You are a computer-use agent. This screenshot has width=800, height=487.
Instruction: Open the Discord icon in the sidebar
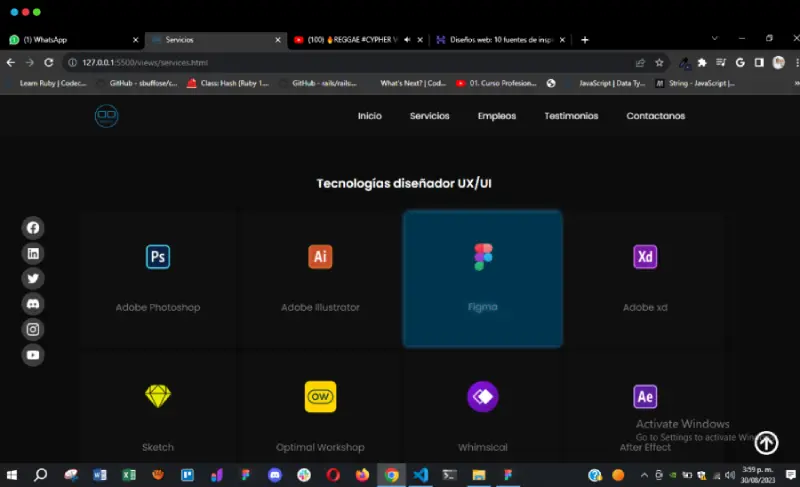(33, 304)
